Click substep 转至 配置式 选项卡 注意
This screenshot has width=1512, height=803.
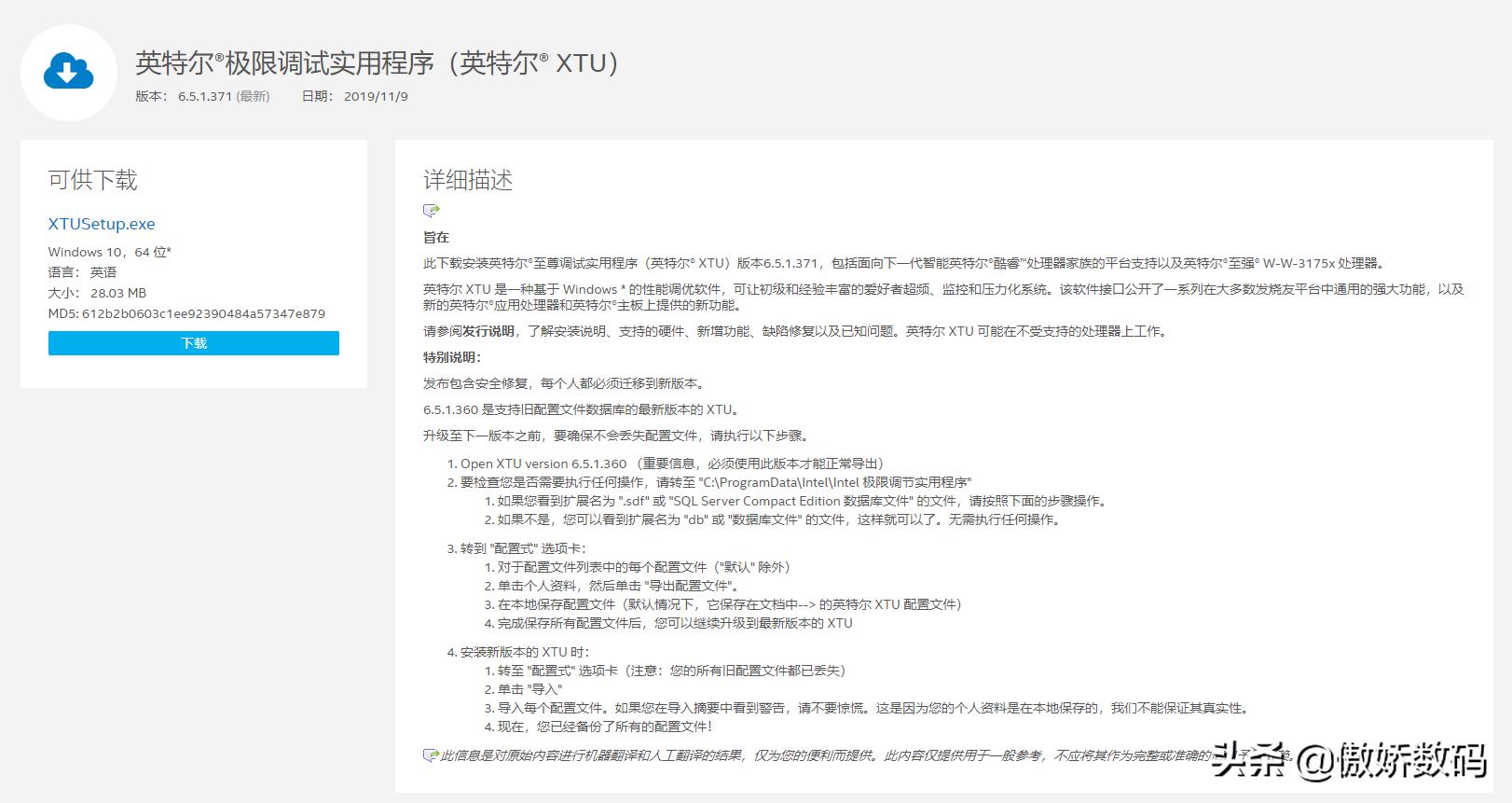point(667,671)
